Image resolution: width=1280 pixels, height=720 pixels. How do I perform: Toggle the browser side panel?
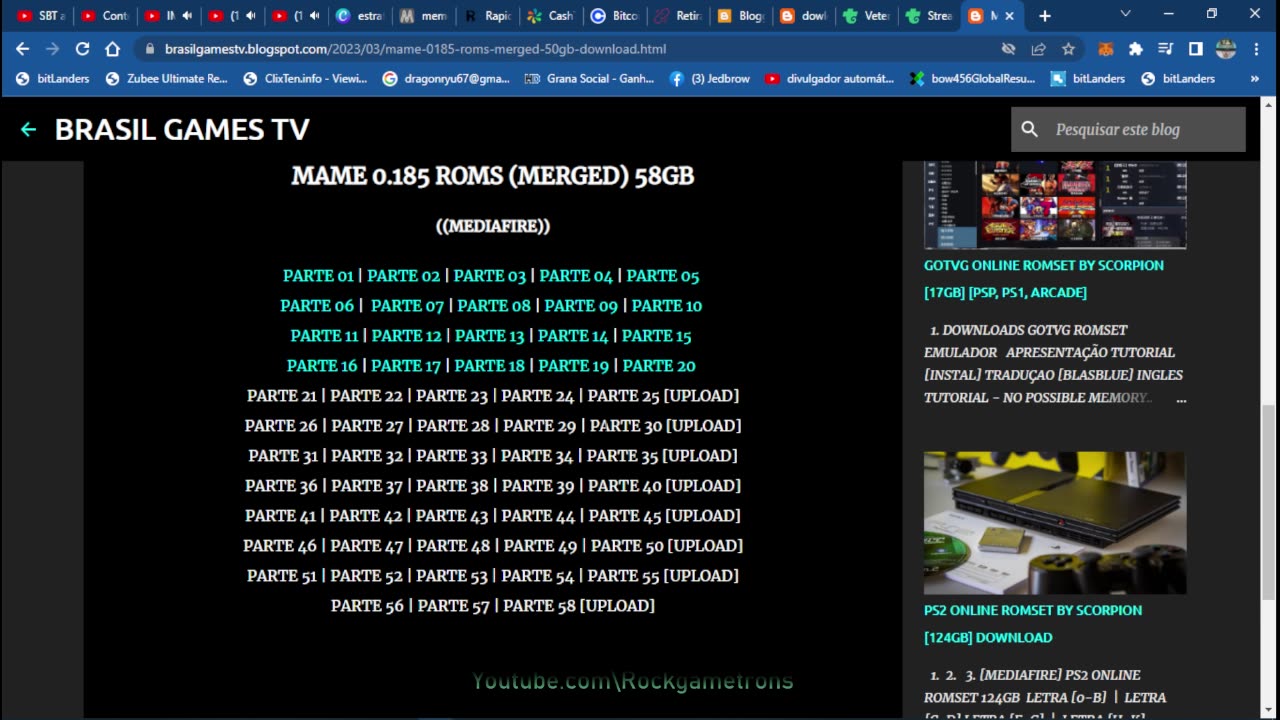click(x=1195, y=49)
